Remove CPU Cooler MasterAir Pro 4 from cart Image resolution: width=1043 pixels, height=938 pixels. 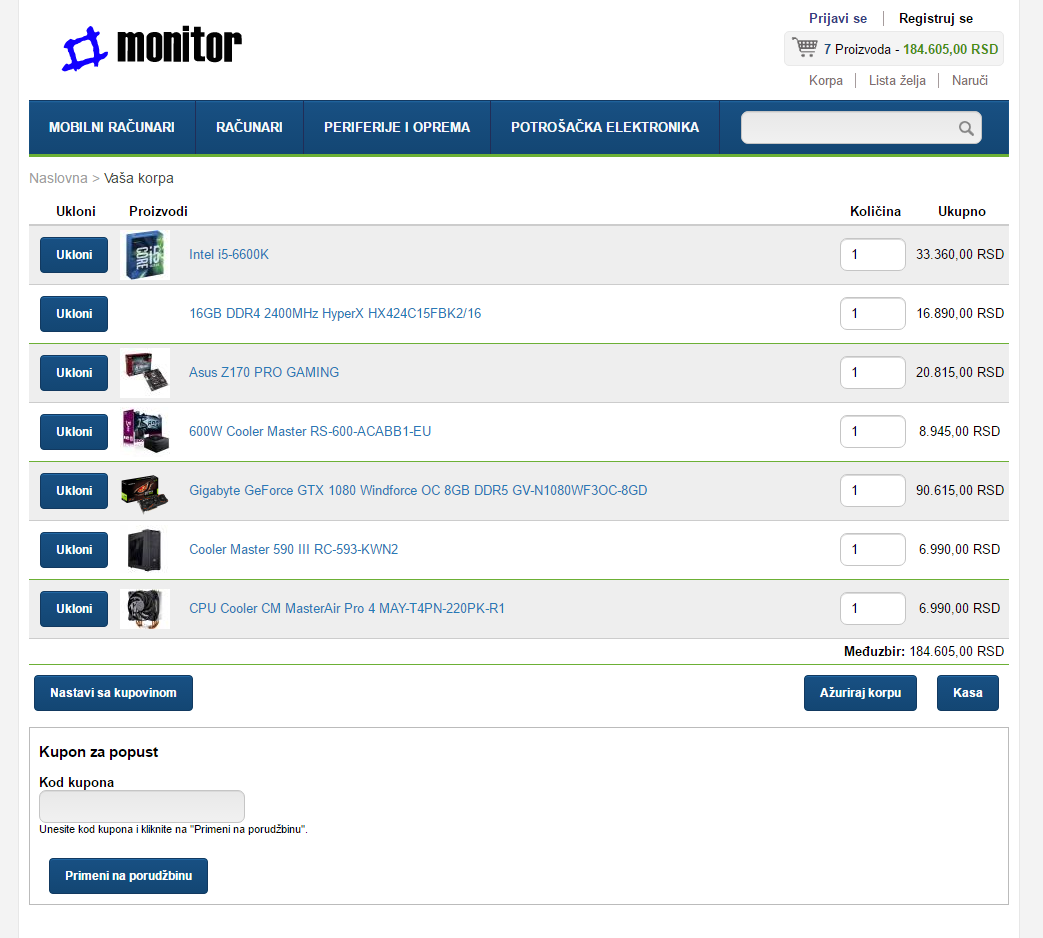(x=74, y=609)
